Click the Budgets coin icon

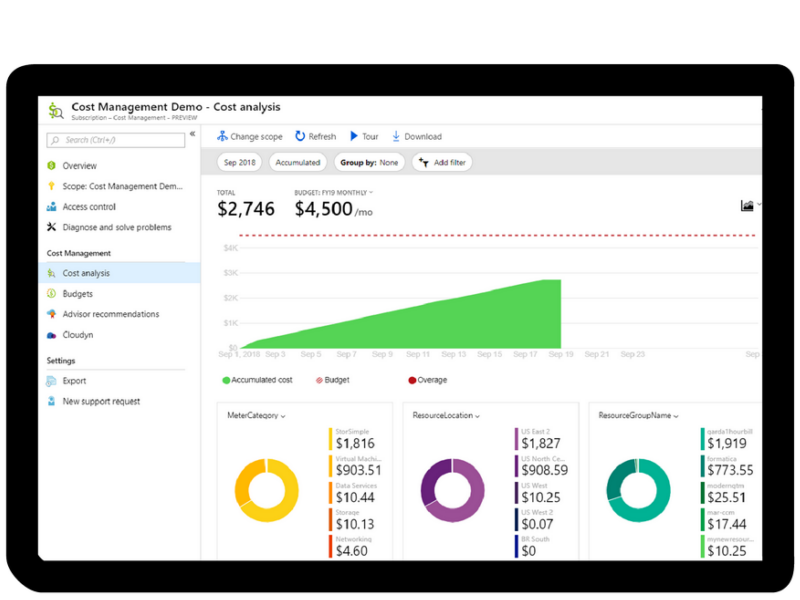coord(51,293)
